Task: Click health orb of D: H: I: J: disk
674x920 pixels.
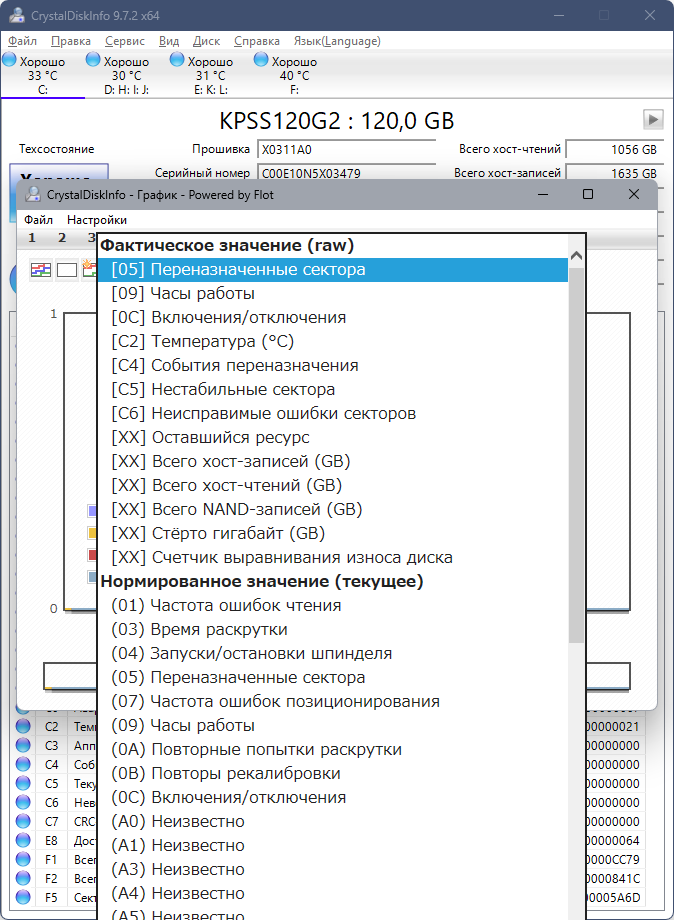Action: point(93,59)
